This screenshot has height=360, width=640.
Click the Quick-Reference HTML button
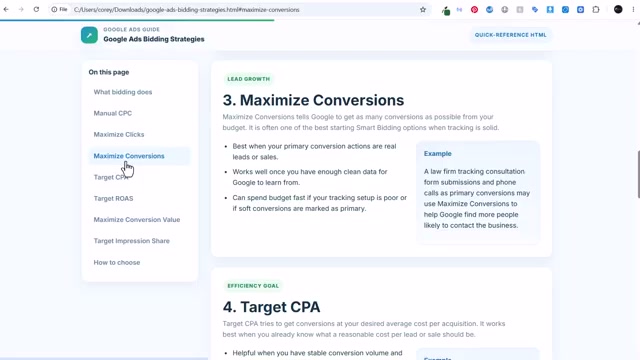(x=510, y=35)
